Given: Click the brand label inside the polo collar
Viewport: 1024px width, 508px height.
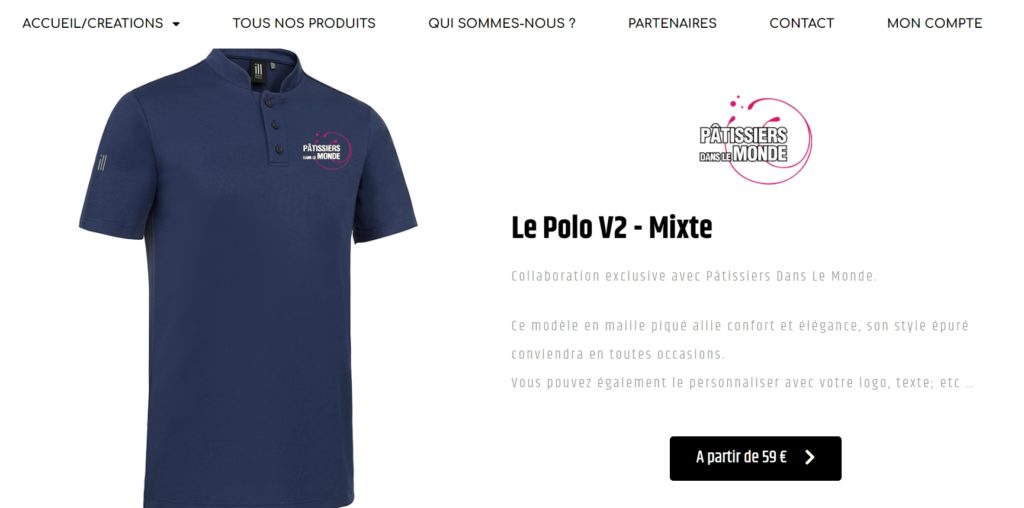Looking at the screenshot, I should 258,70.
